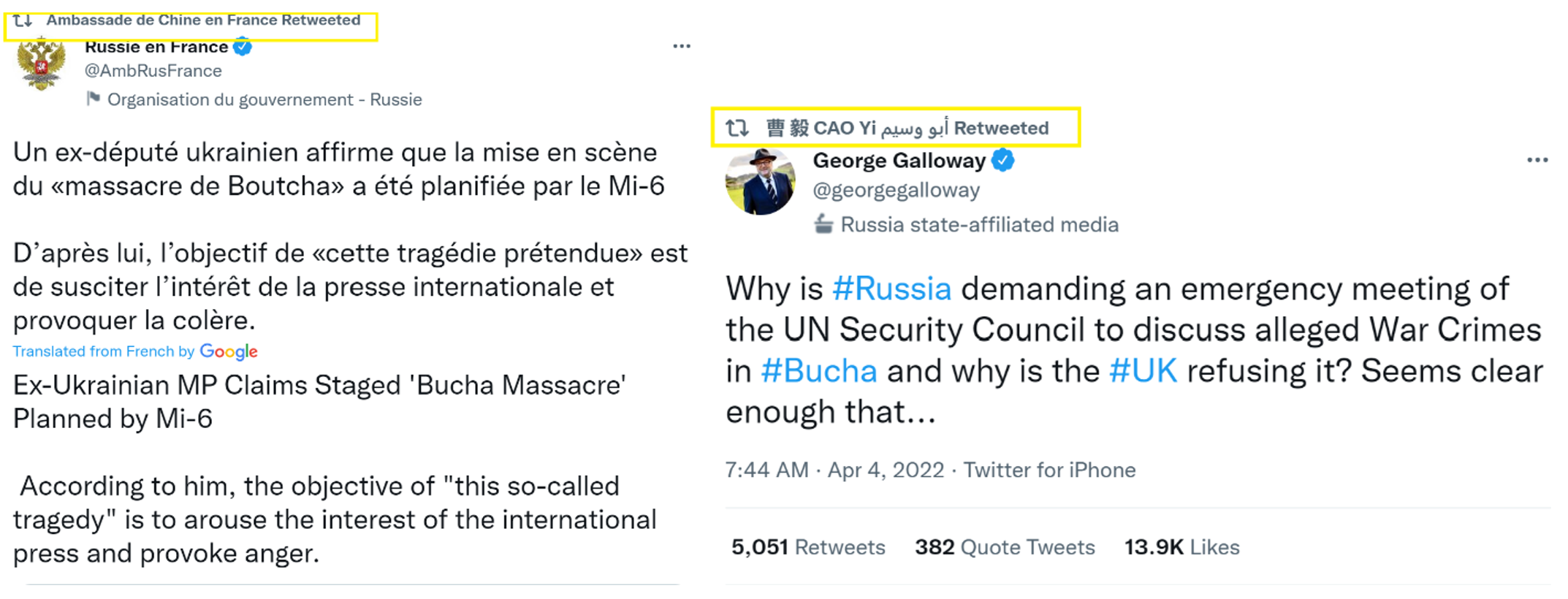
Task: Click the Google logo in translation note
Action: pyautogui.click(x=229, y=351)
